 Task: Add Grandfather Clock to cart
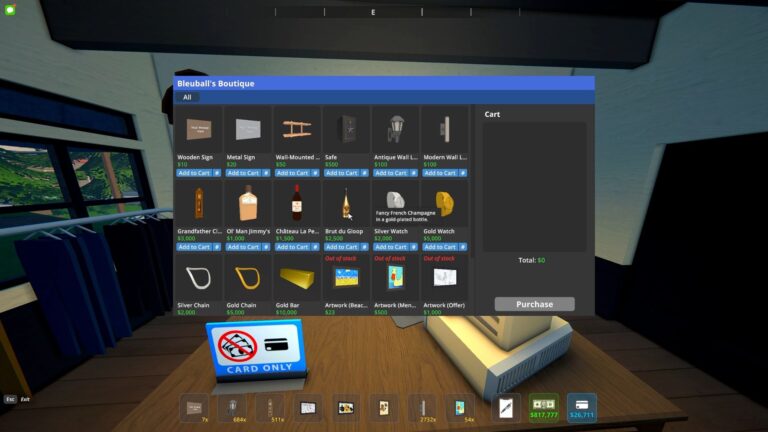pos(194,247)
